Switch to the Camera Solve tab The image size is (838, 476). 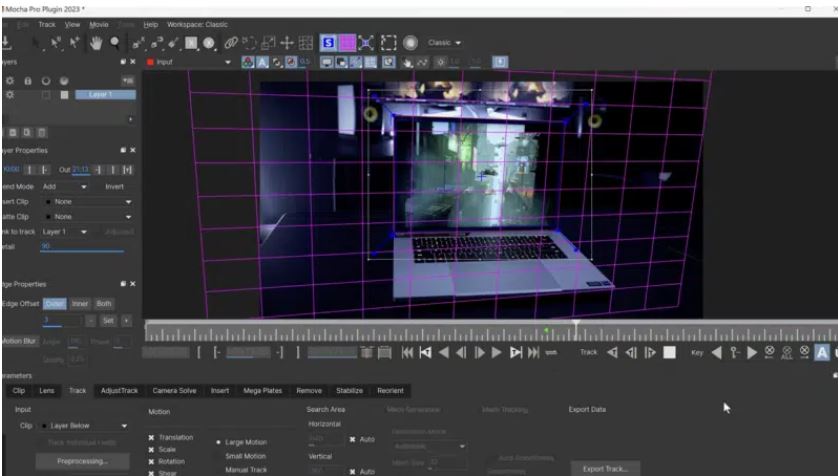point(174,391)
